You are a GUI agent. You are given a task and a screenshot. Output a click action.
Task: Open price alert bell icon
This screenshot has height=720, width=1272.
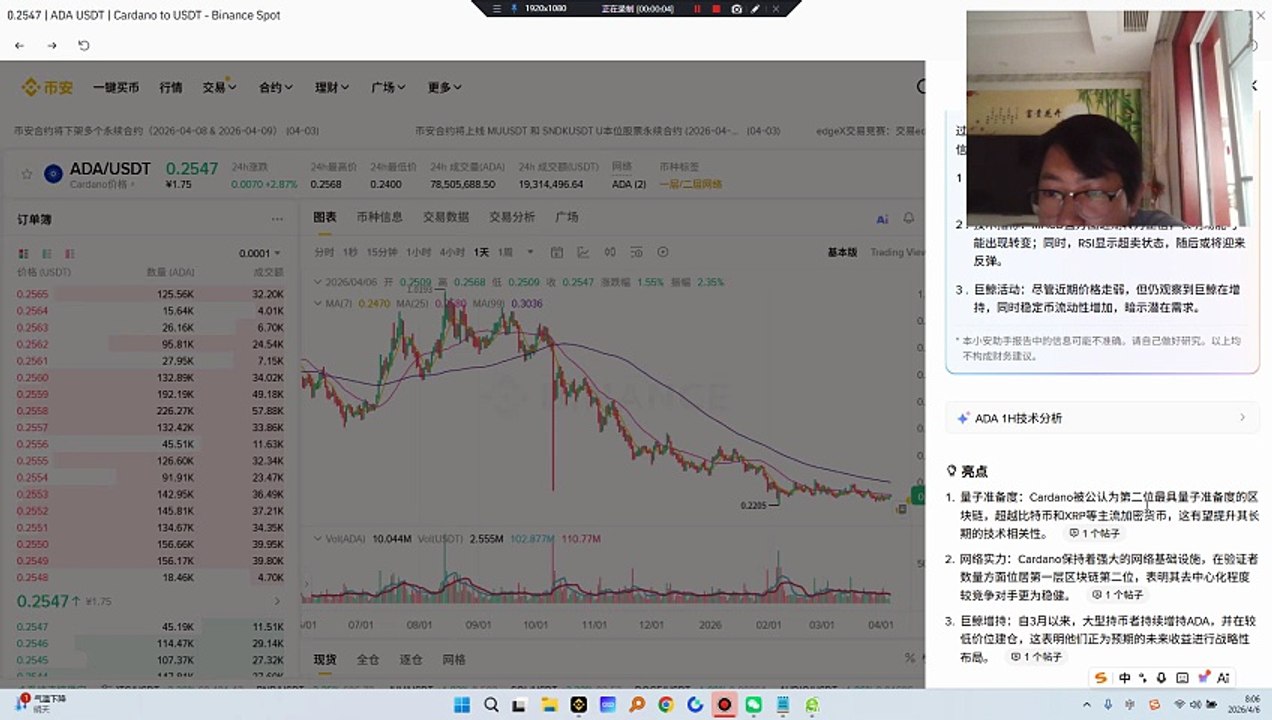click(x=909, y=218)
